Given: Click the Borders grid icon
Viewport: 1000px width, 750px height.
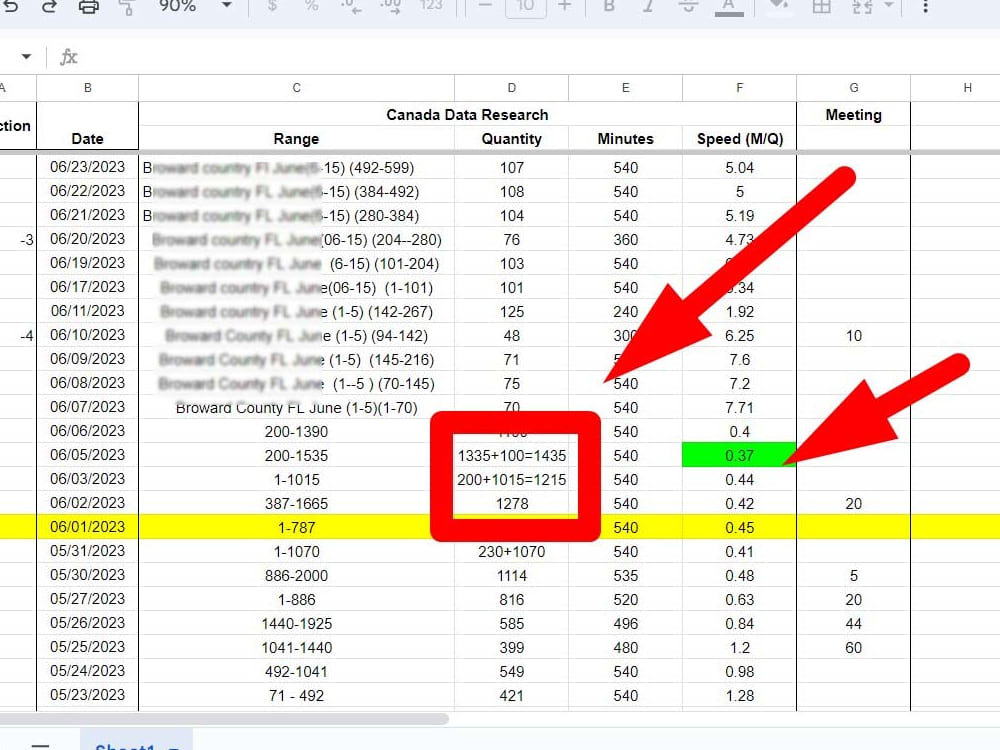Looking at the screenshot, I should point(821,7).
